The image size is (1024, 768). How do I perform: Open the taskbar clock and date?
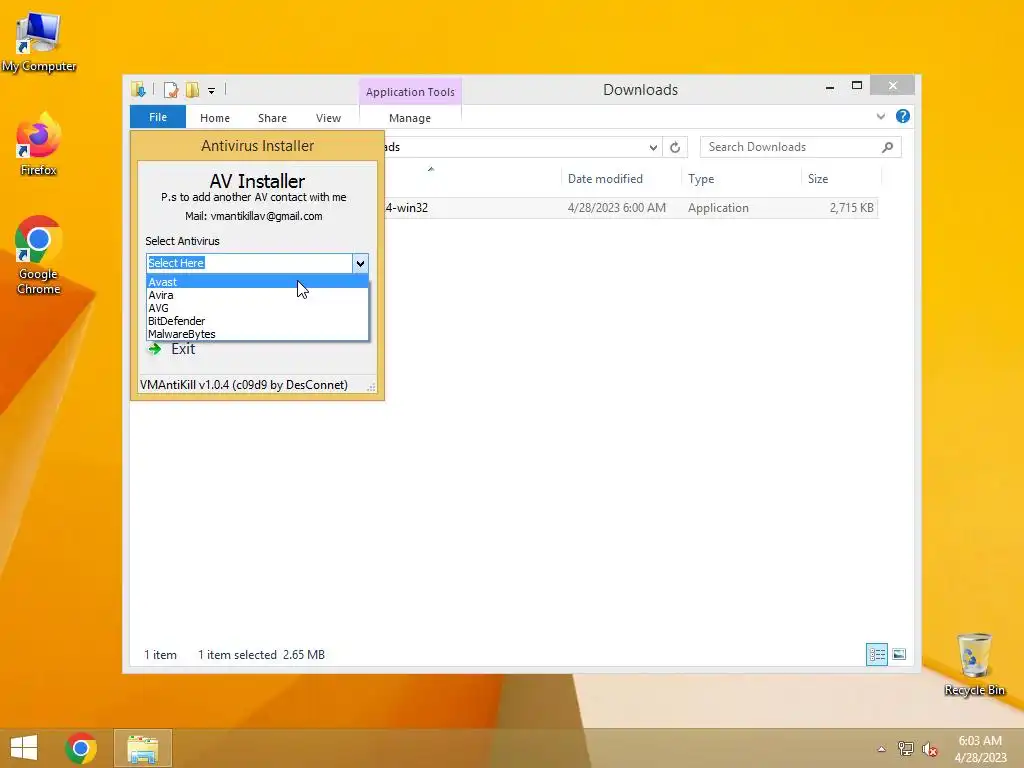[980, 749]
